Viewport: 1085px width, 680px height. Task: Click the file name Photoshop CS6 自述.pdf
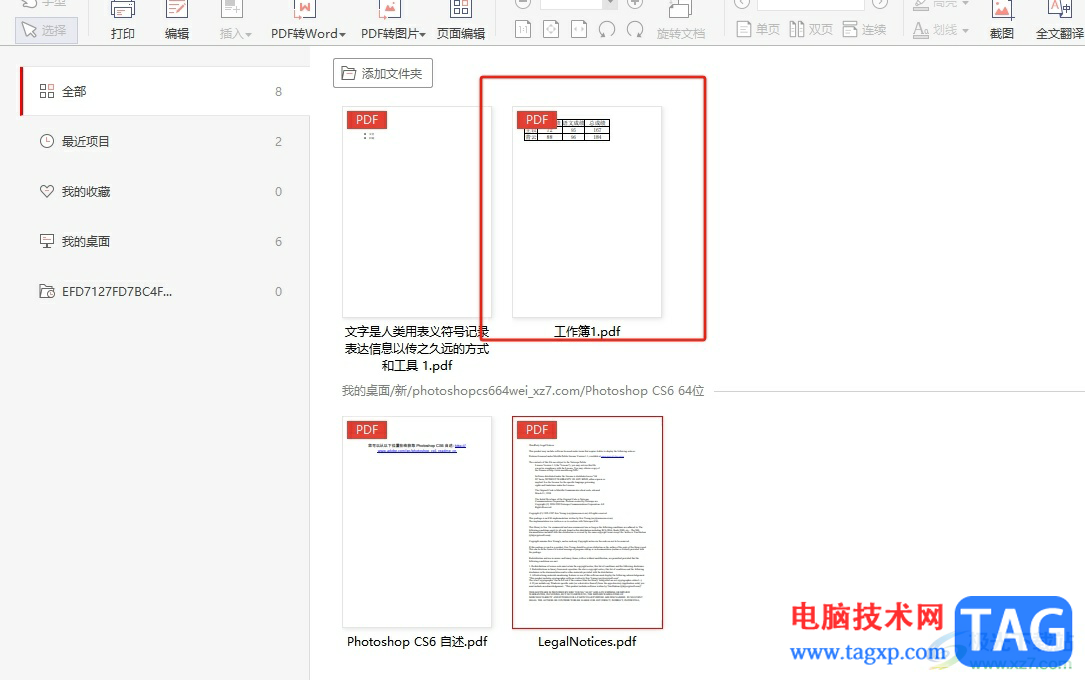coord(417,642)
